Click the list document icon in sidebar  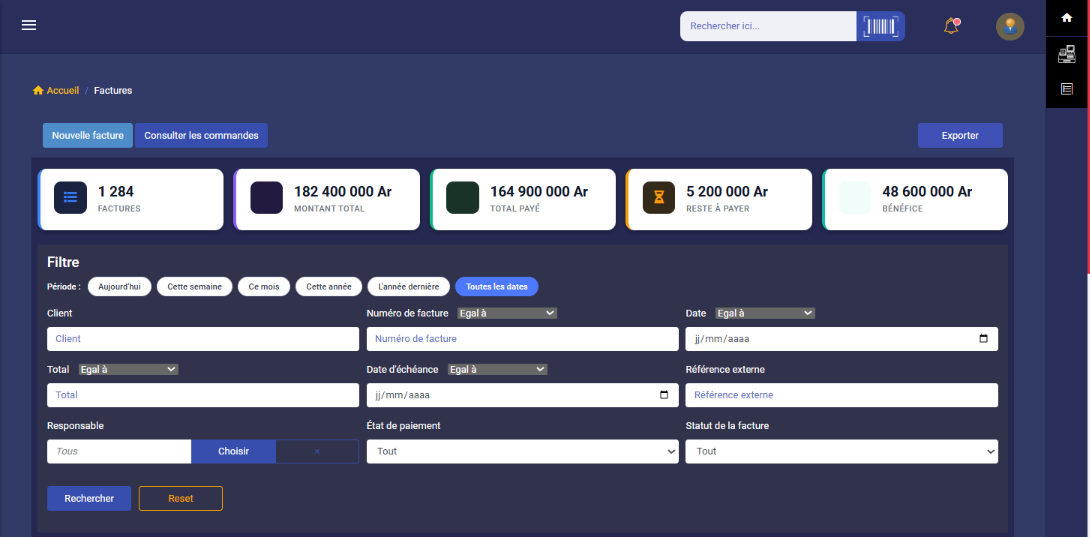coord(1066,89)
